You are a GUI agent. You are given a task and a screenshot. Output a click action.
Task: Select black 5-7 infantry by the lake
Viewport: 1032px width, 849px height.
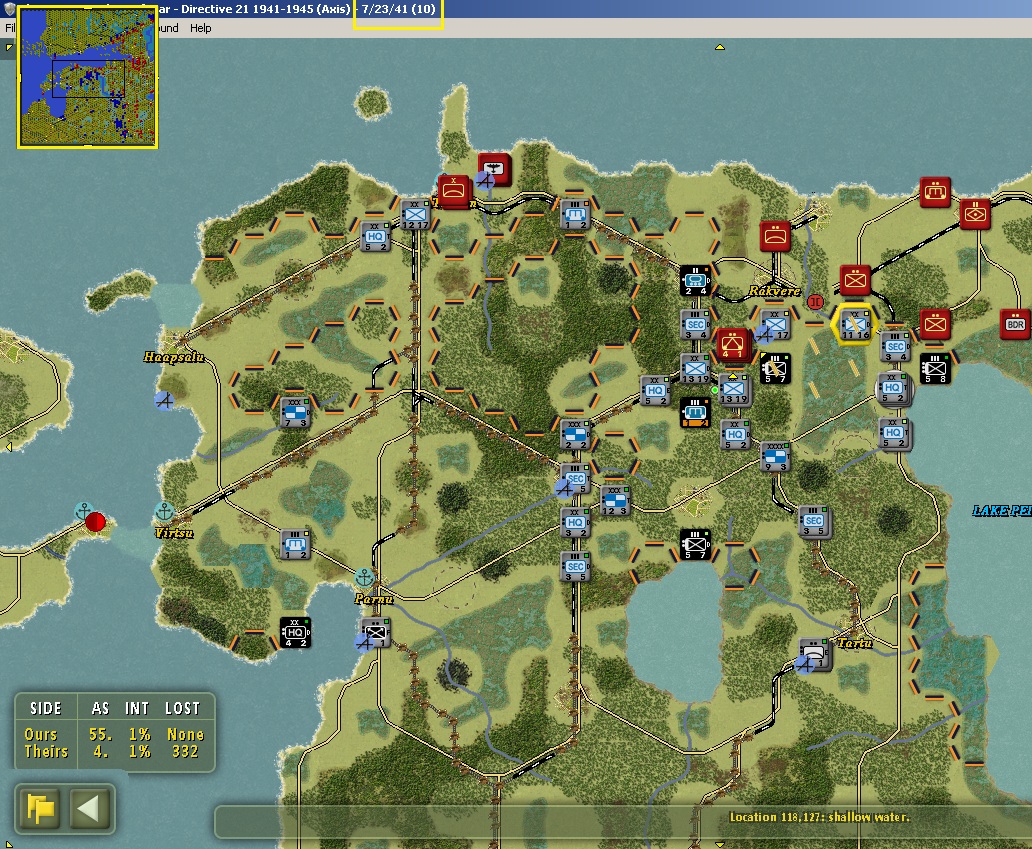coord(695,544)
